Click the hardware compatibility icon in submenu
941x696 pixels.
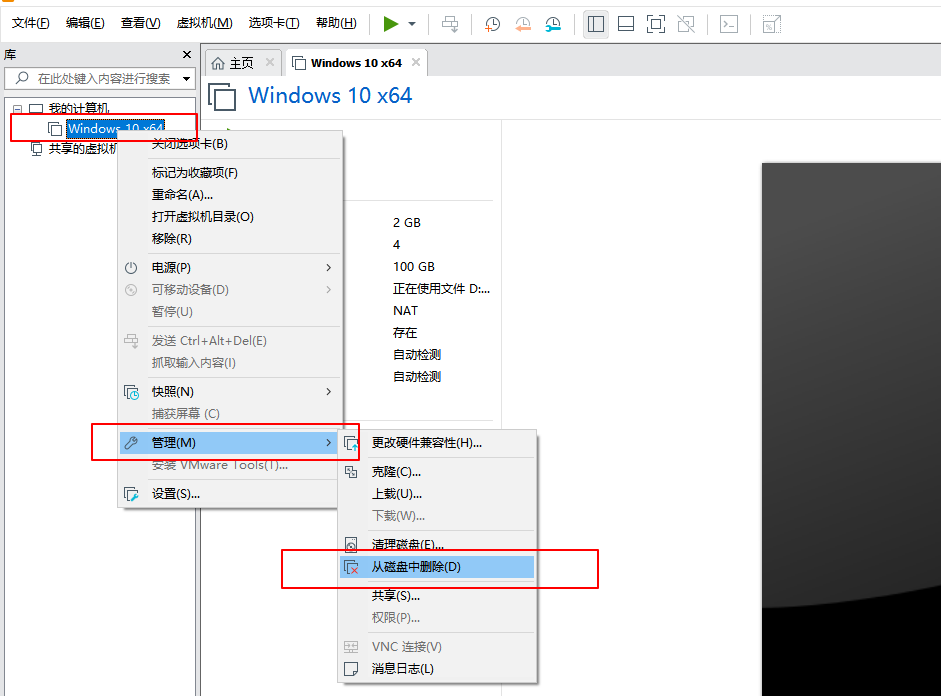(x=351, y=443)
